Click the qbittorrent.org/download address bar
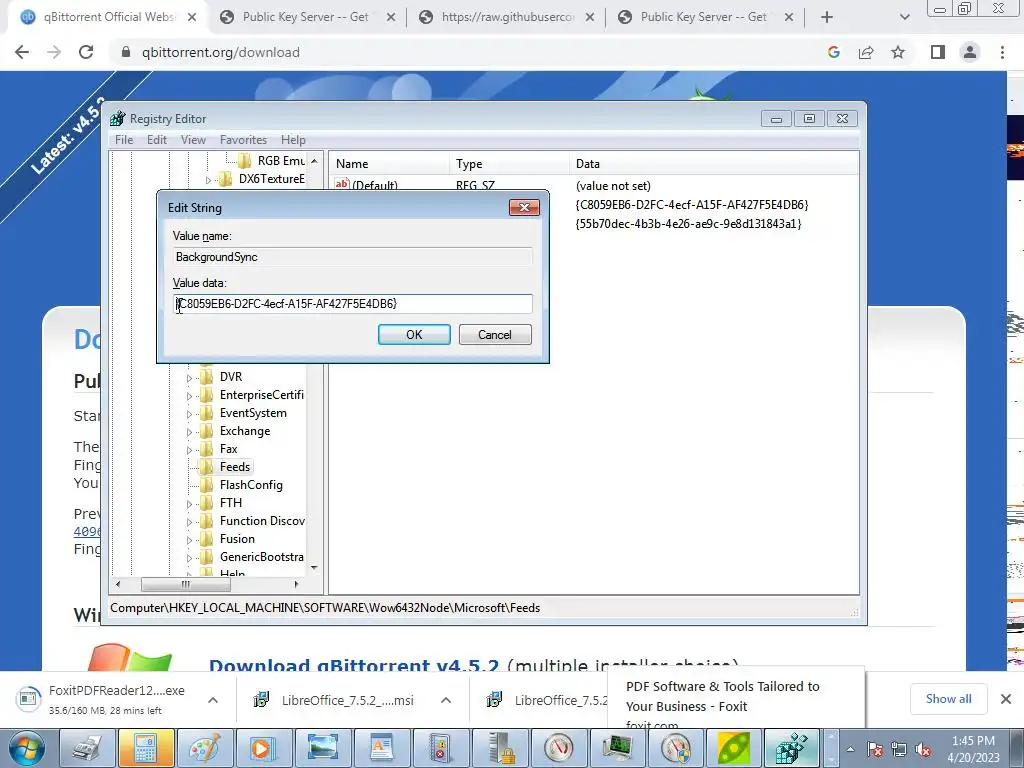The image size is (1024, 768). (221, 52)
